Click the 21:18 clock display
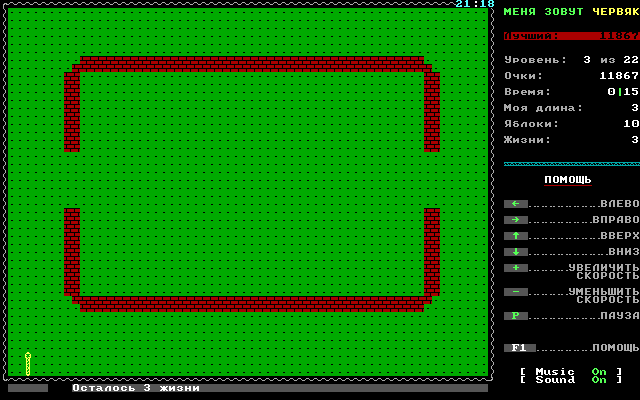This screenshot has width=640, height=400. coord(475,4)
